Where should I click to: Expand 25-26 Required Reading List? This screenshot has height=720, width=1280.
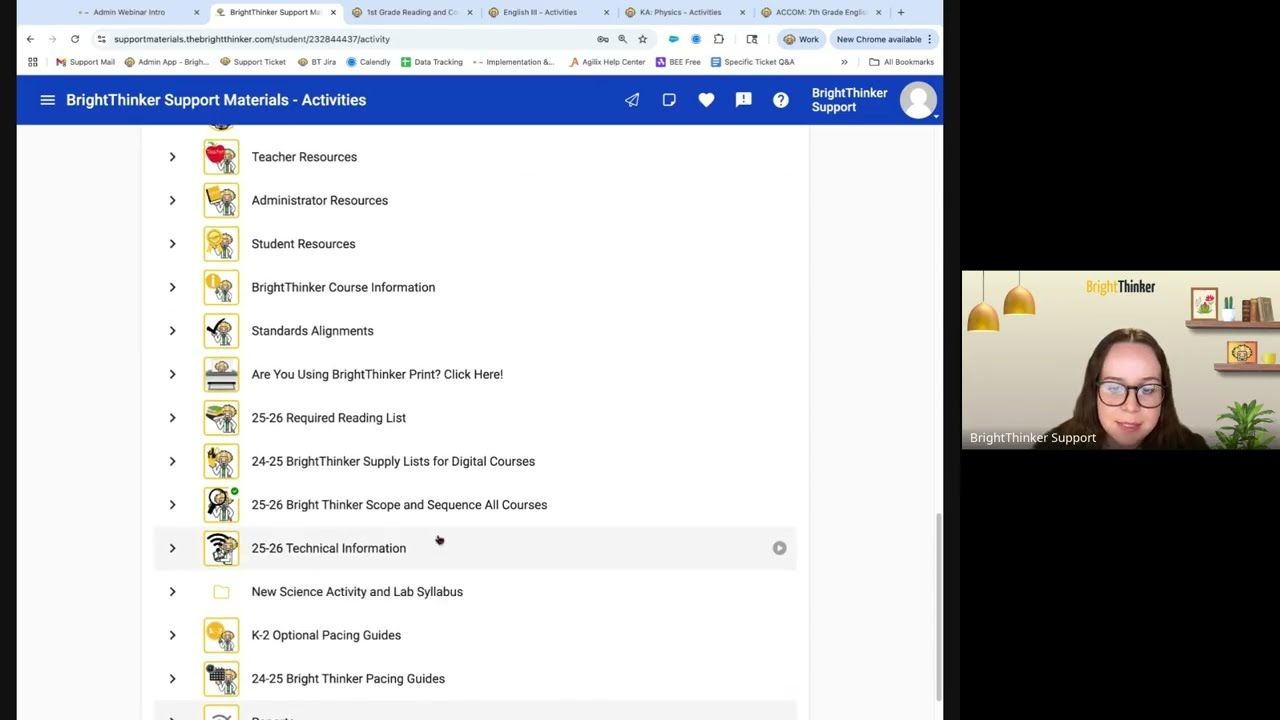172,418
